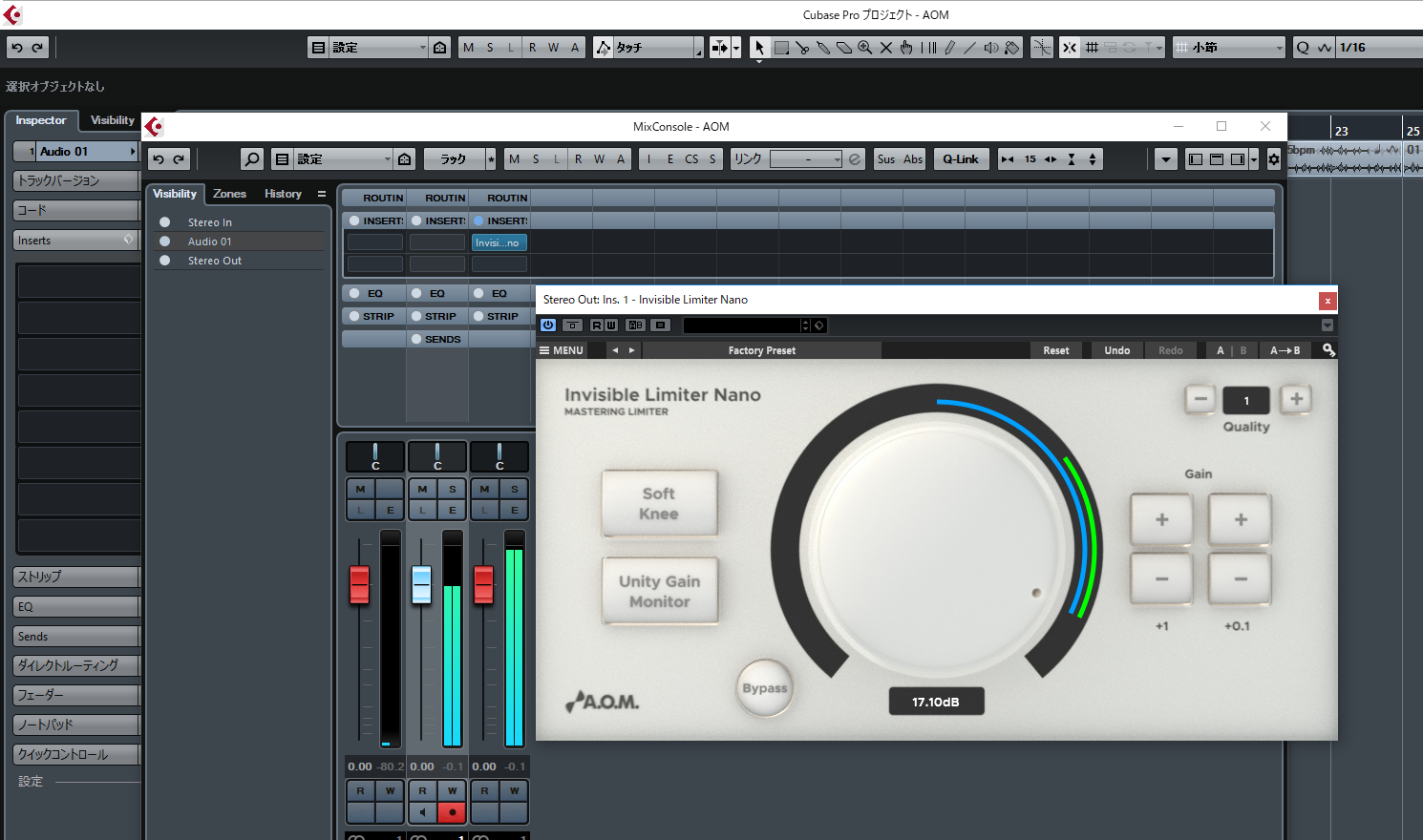Screen dimensions: 1423x840
Task: Open MixConsole channel search magnifier
Action: 251,159
